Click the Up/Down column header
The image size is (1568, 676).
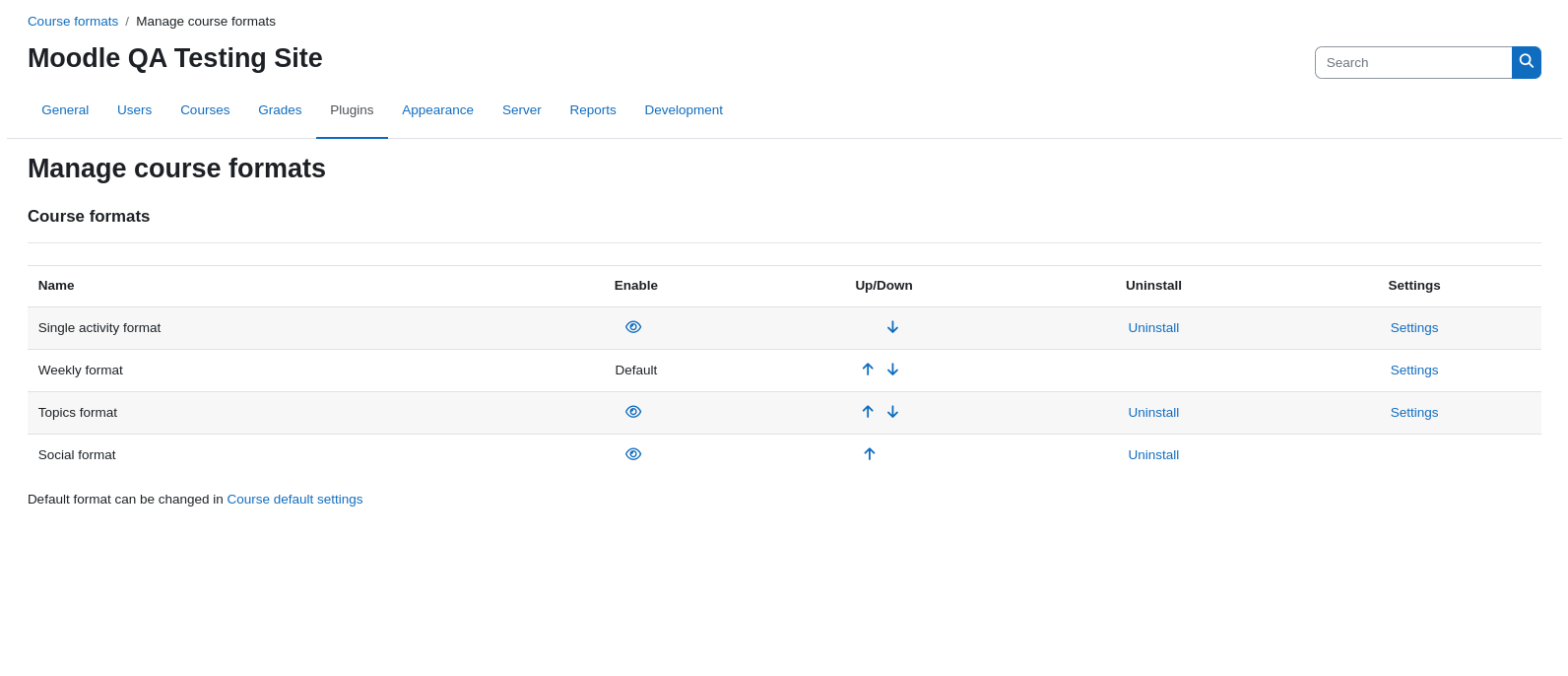point(883,286)
